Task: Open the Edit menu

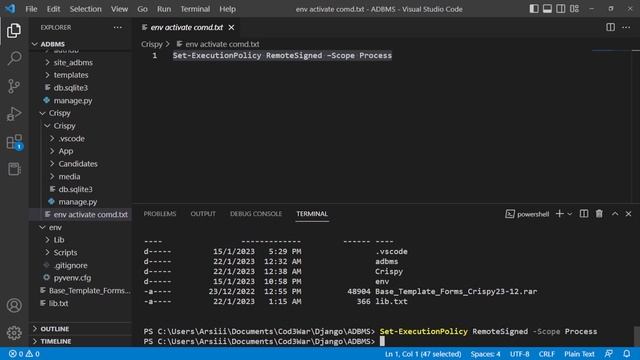Action: tap(53, 9)
